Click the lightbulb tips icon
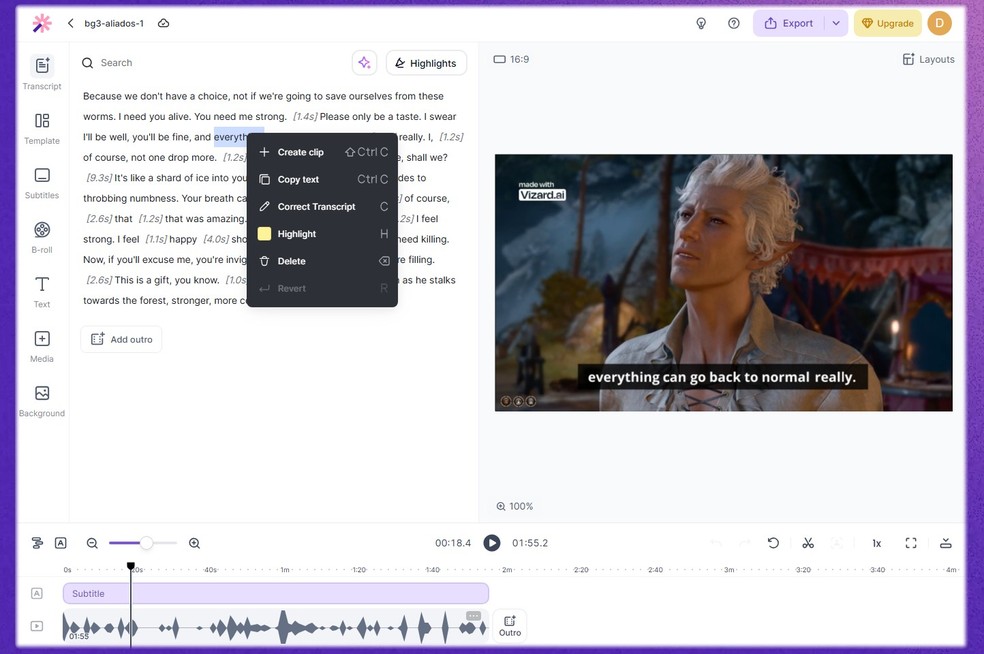Screen dimensions: 984x654 (701, 23)
